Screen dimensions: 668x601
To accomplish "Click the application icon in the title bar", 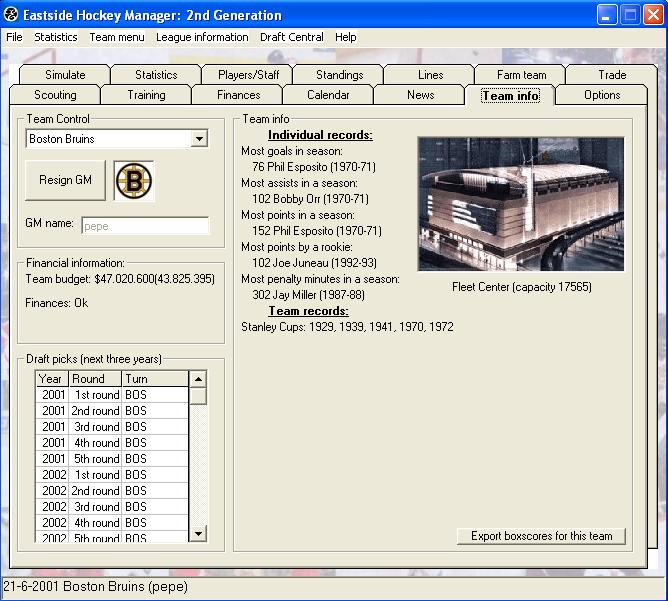I will [11, 15].
